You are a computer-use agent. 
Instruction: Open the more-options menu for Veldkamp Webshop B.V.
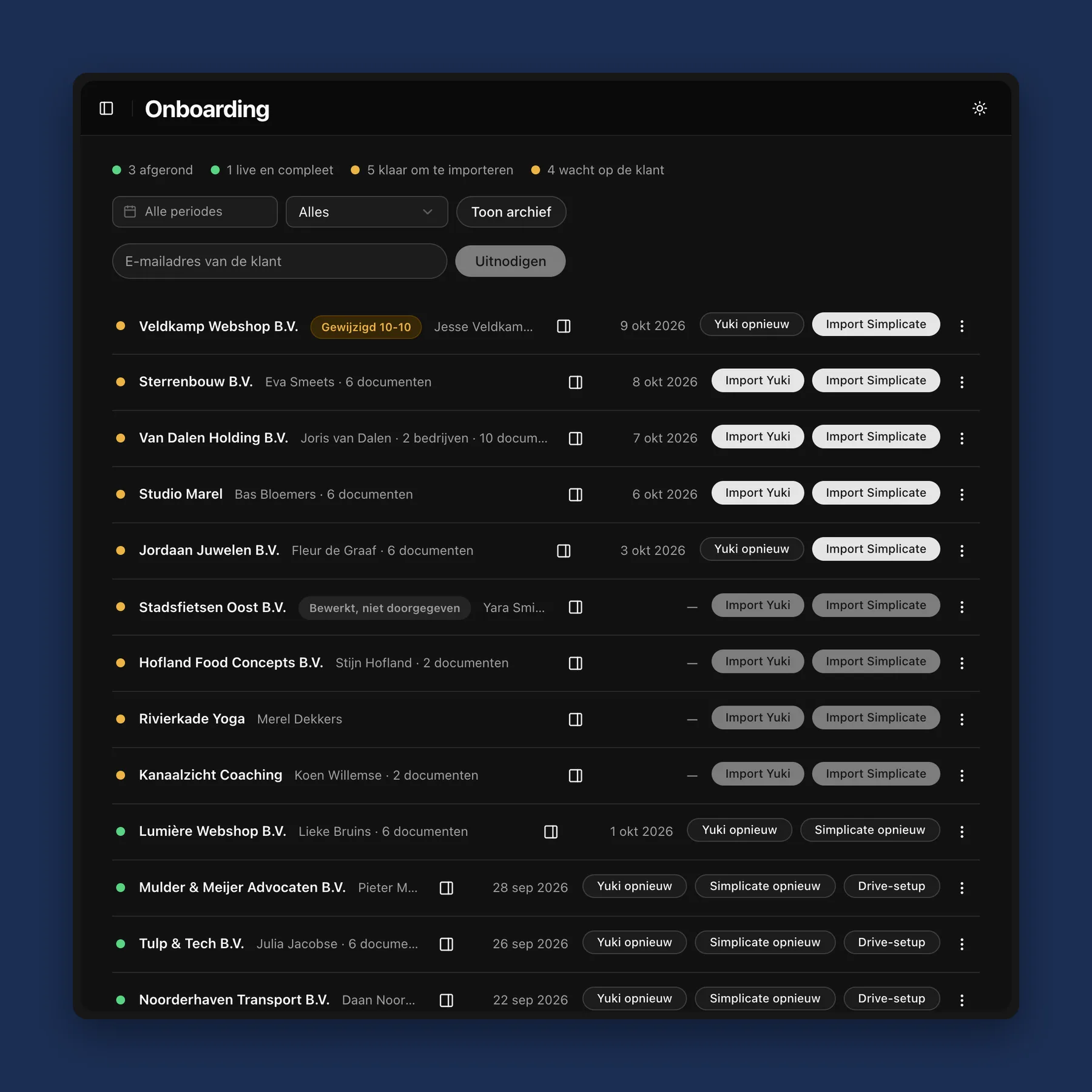[x=962, y=326]
